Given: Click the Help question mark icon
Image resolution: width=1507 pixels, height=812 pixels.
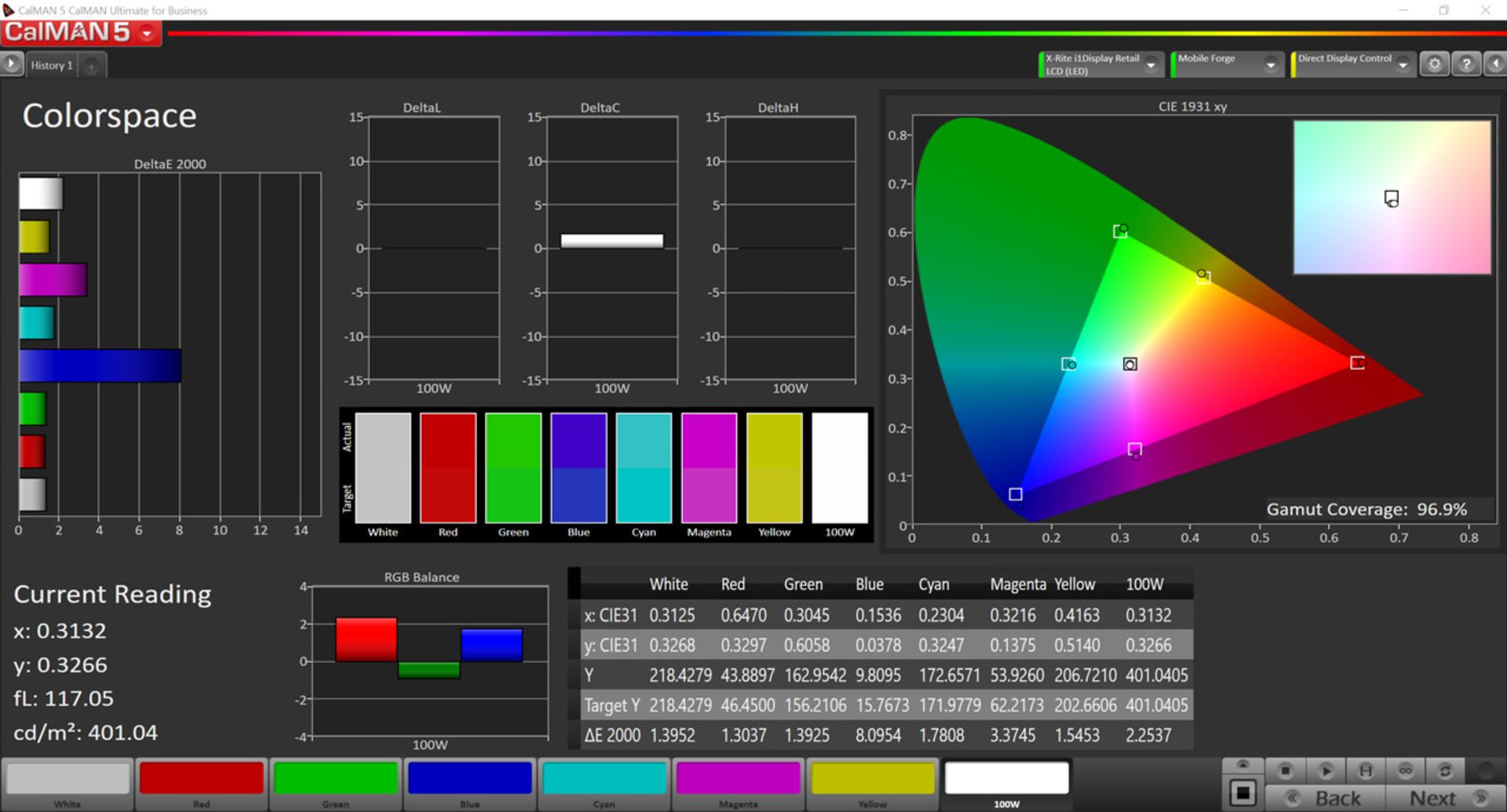Looking at the screenshot, I should point(1466,64).
